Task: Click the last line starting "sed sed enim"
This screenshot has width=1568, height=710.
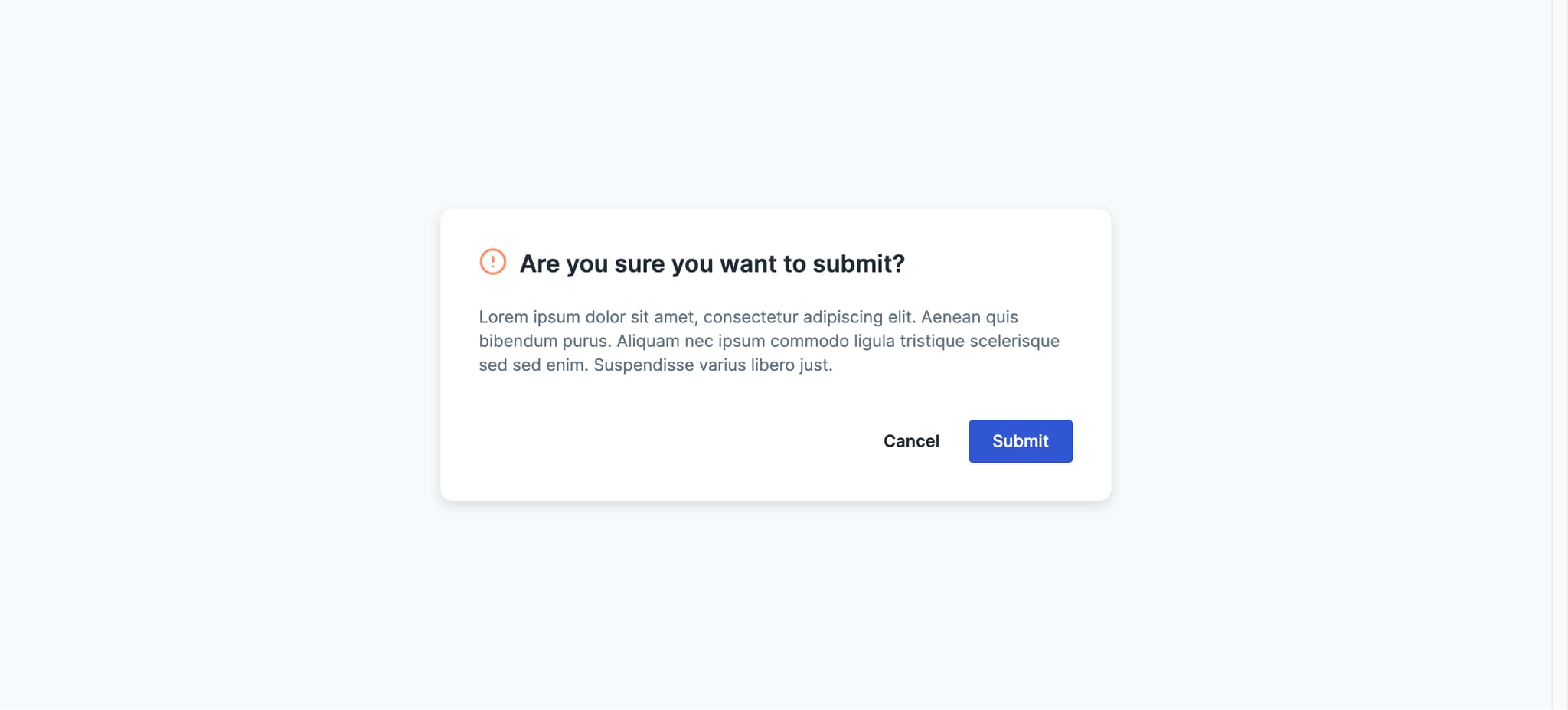Action: [x=655, y=365]
